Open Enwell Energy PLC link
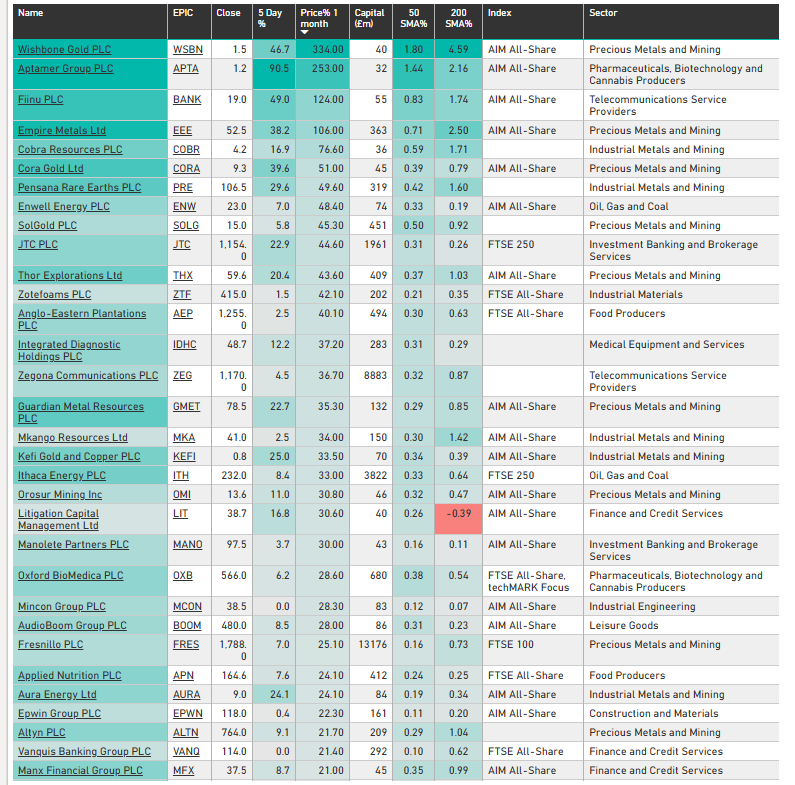The width and height of the screenshot is (795, 785). [64, 206]
